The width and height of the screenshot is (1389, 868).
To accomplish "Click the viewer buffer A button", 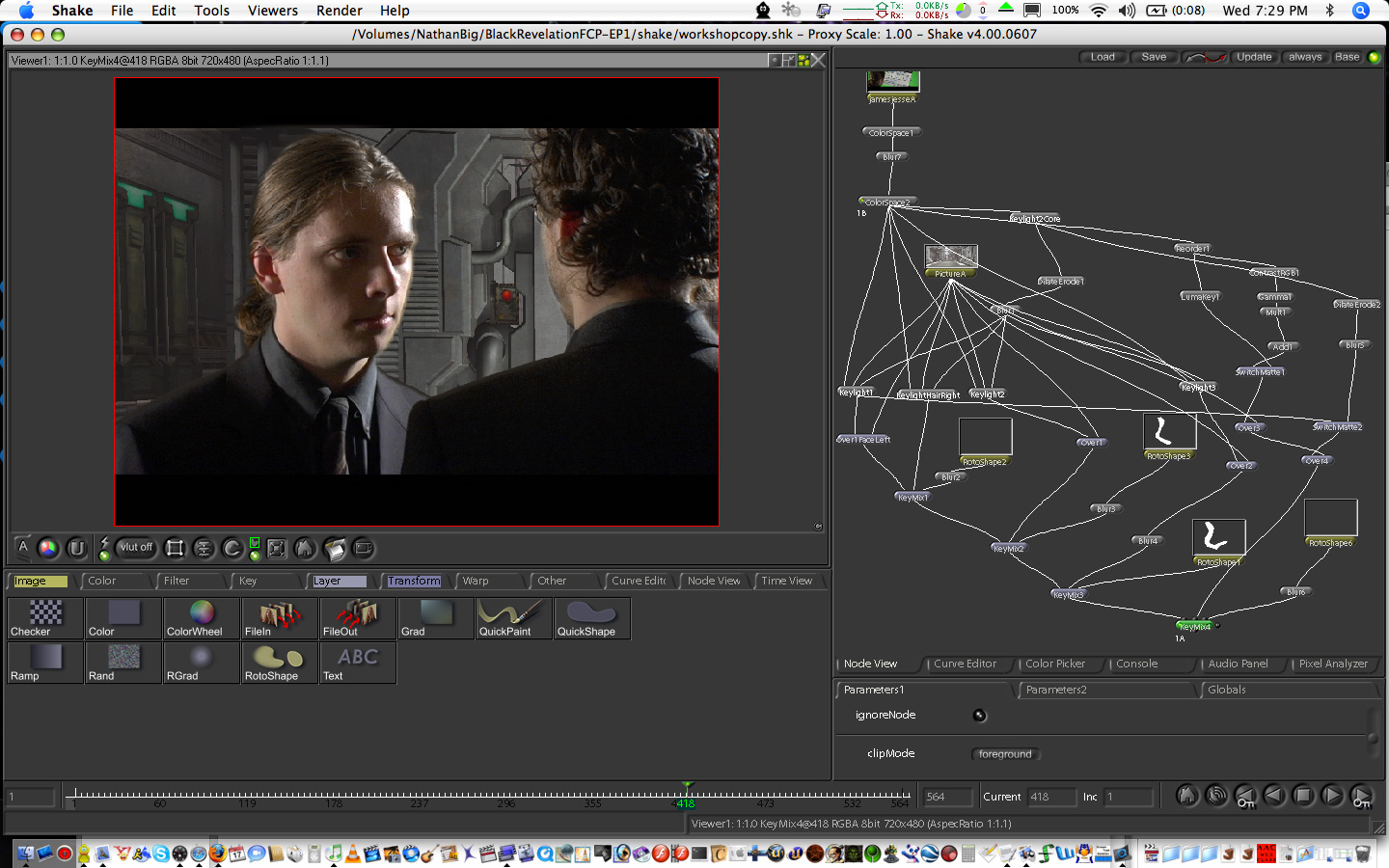I will point(23,548).
